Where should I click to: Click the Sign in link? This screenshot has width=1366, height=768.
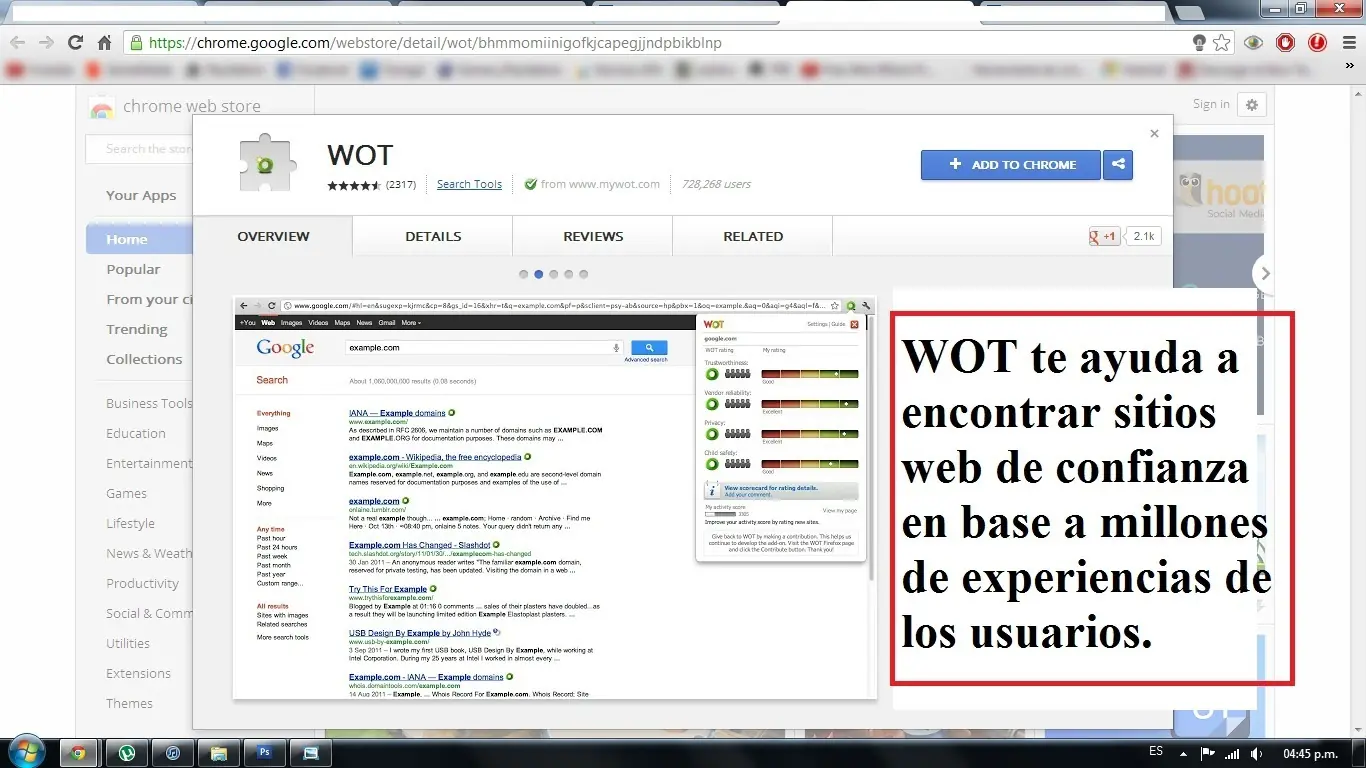(1211, 104)
